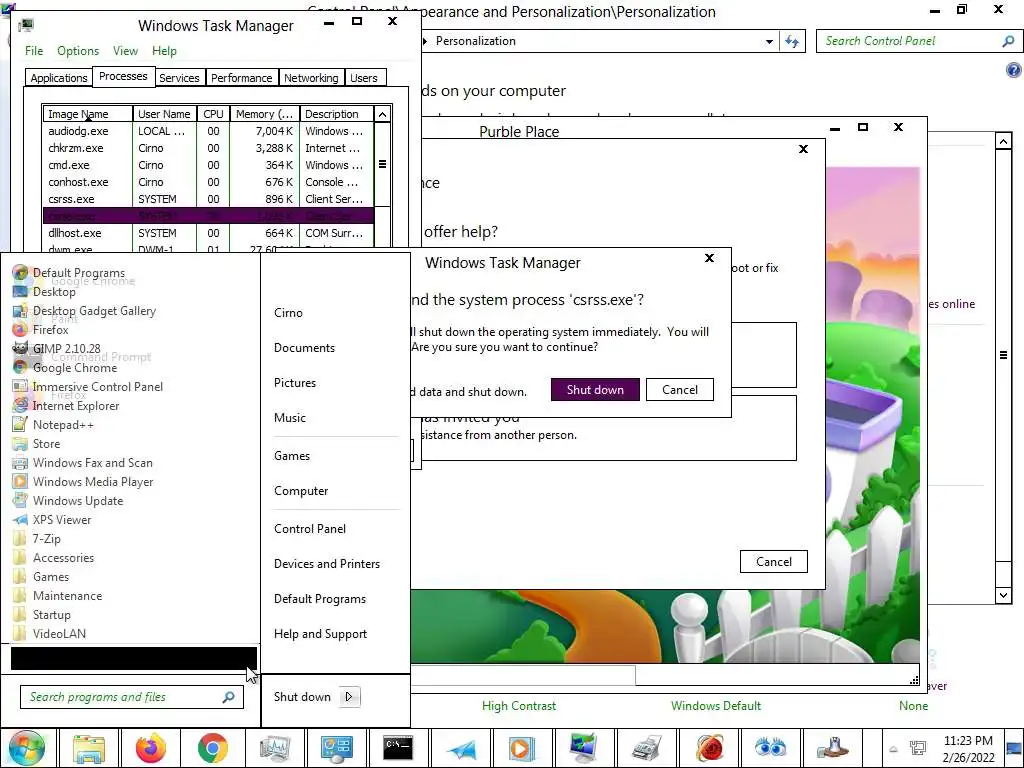Switch to Task Manager Services tab
Viewport: 1024px width, 768px height.
click(x=179, y=78)
